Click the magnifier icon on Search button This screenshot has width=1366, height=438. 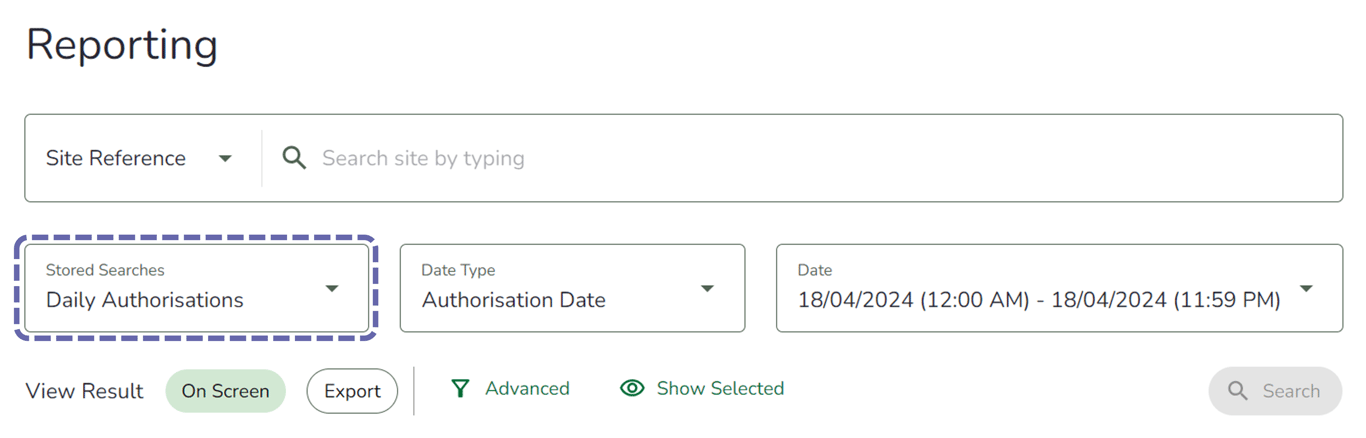1238,391
